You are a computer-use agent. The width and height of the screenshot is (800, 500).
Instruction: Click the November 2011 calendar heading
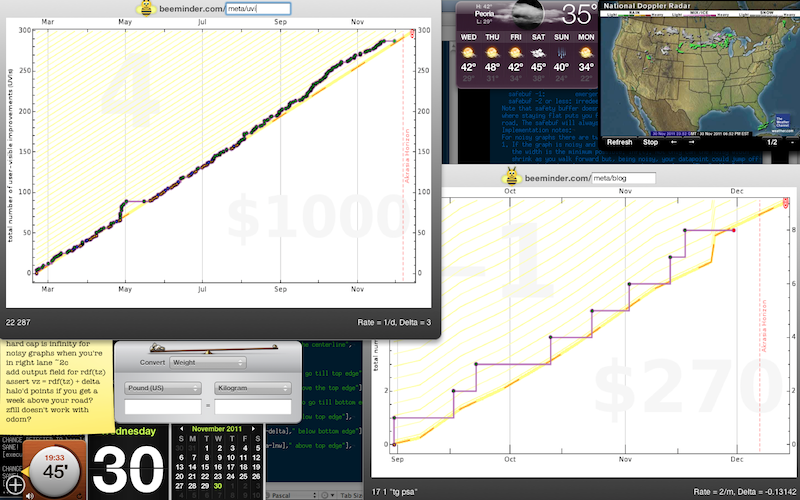point(216,429)
